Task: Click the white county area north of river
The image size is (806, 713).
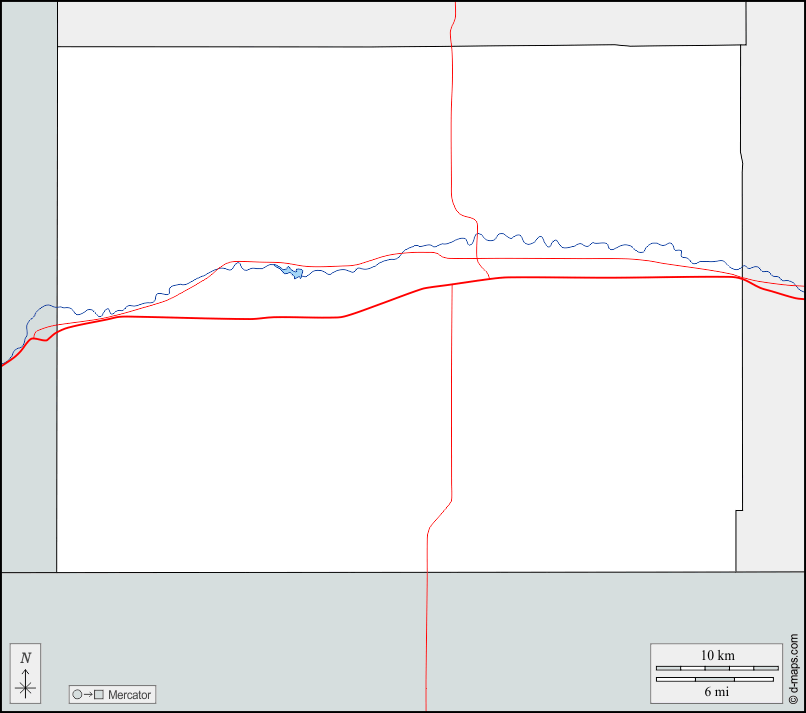Action: coord(250,150)
